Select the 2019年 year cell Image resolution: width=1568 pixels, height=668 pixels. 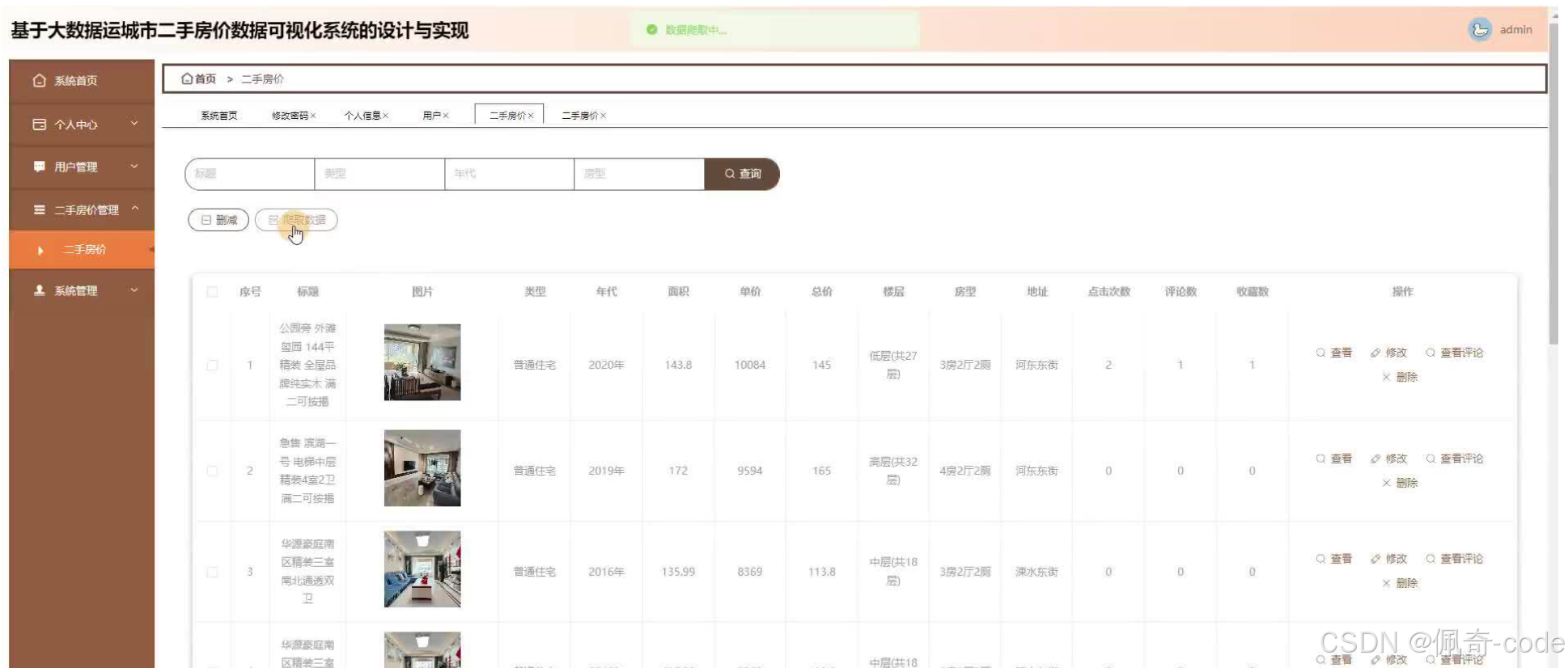606,471
